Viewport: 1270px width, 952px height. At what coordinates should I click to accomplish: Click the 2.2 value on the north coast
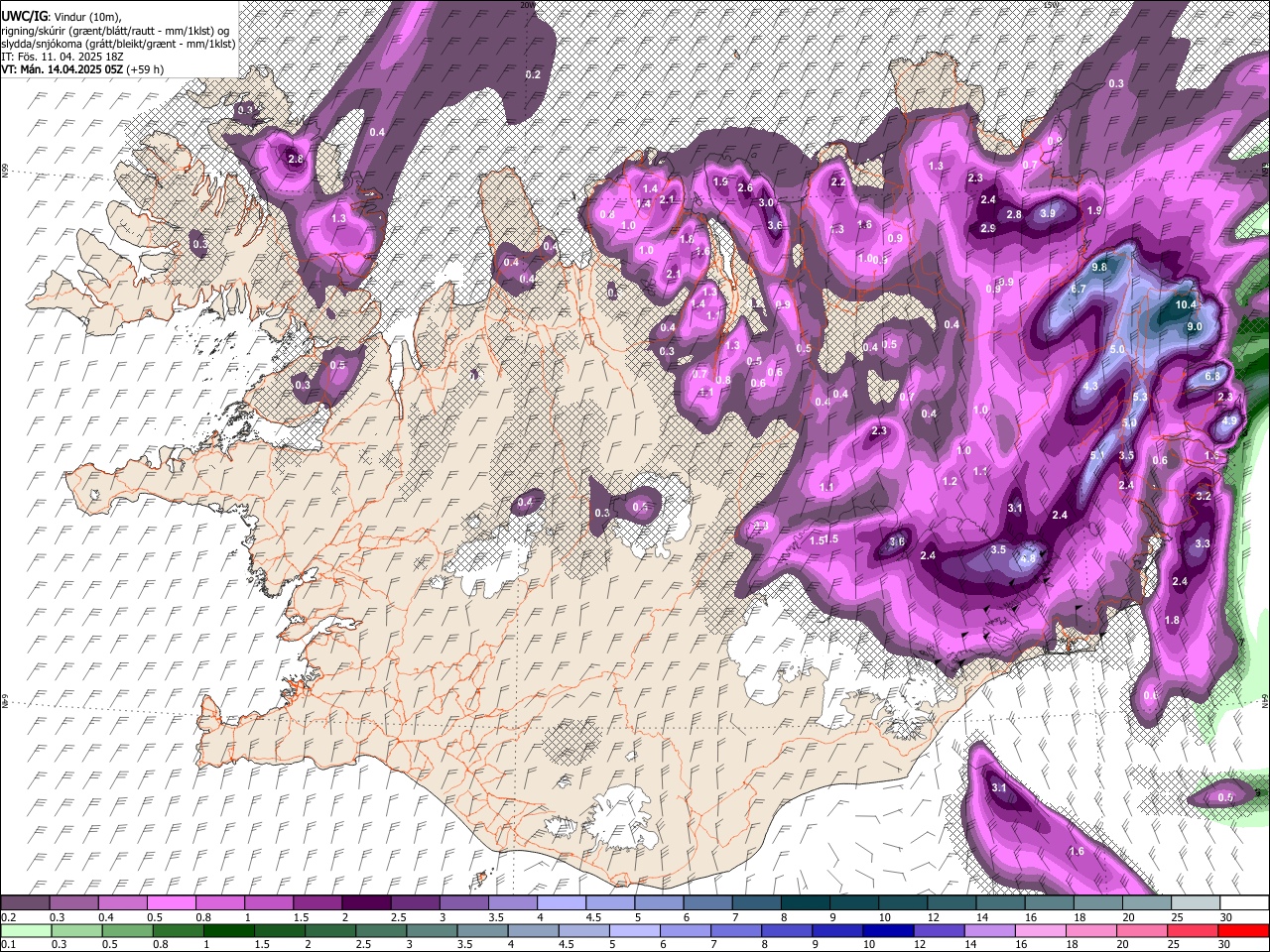pyautogui.click(x=838, y=181)
